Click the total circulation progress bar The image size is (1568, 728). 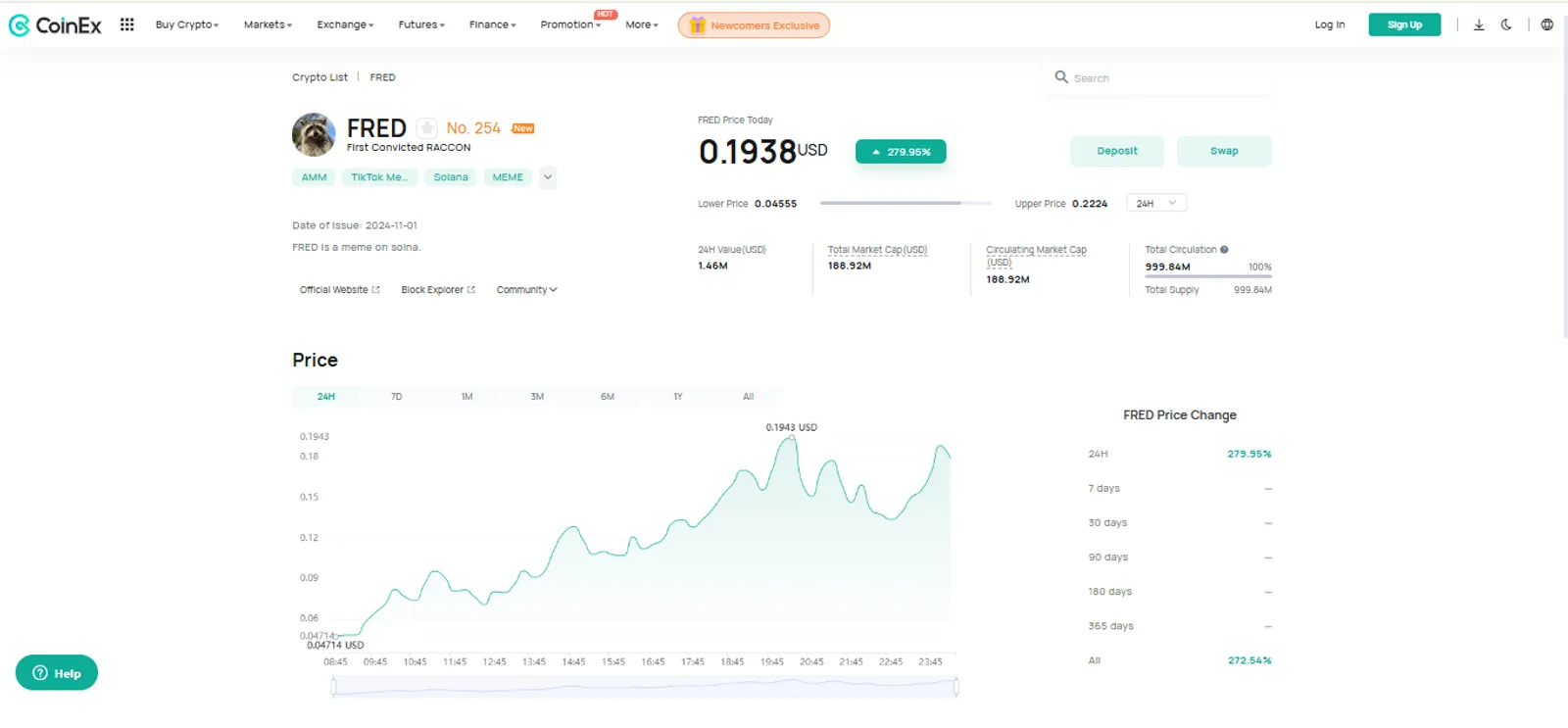tap(1208, 276)
